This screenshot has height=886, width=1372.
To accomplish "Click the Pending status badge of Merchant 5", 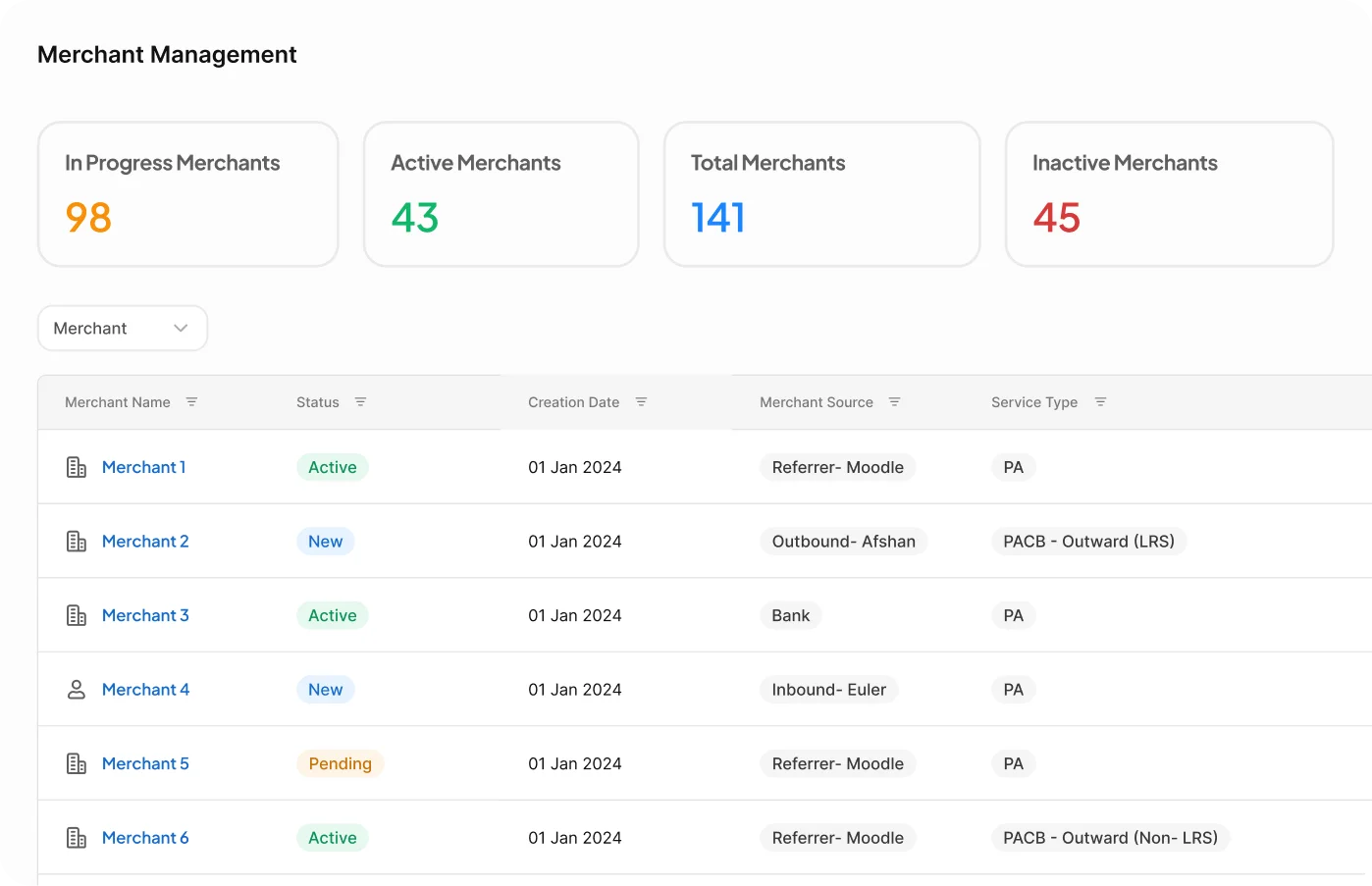I will click(x=341, y=763).
